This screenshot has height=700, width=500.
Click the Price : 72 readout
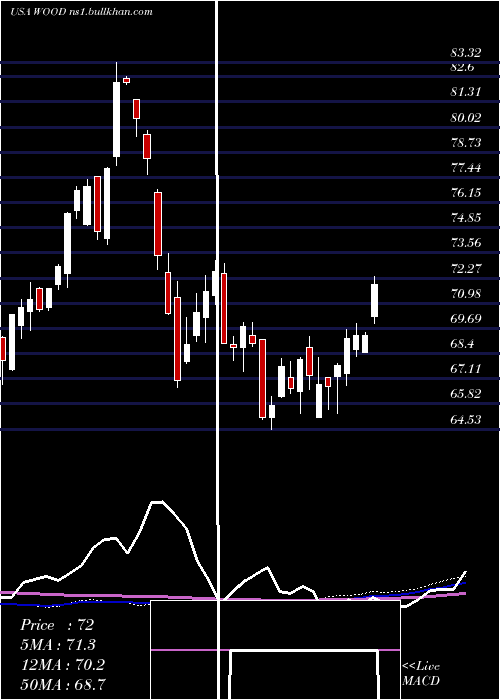(57, 625)
